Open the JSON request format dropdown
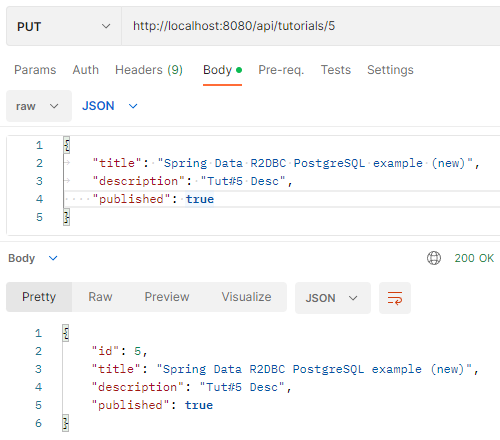Viewport: 500px width, 440px height. [x=110, y=106]
